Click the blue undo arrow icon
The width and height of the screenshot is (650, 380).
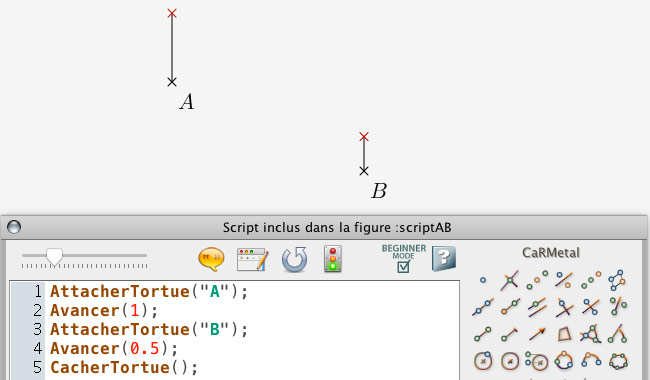295,259
